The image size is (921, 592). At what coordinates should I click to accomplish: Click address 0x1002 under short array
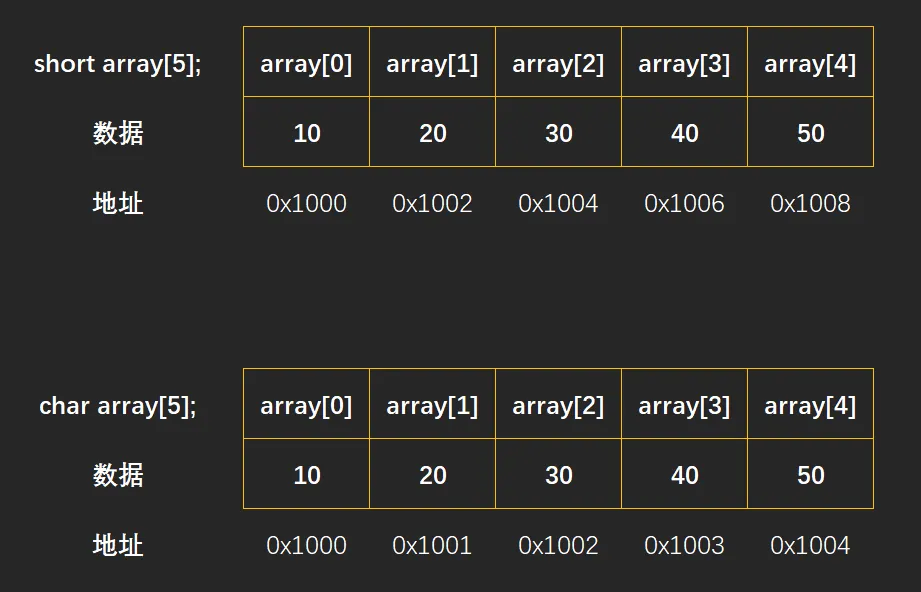point(432,204)
